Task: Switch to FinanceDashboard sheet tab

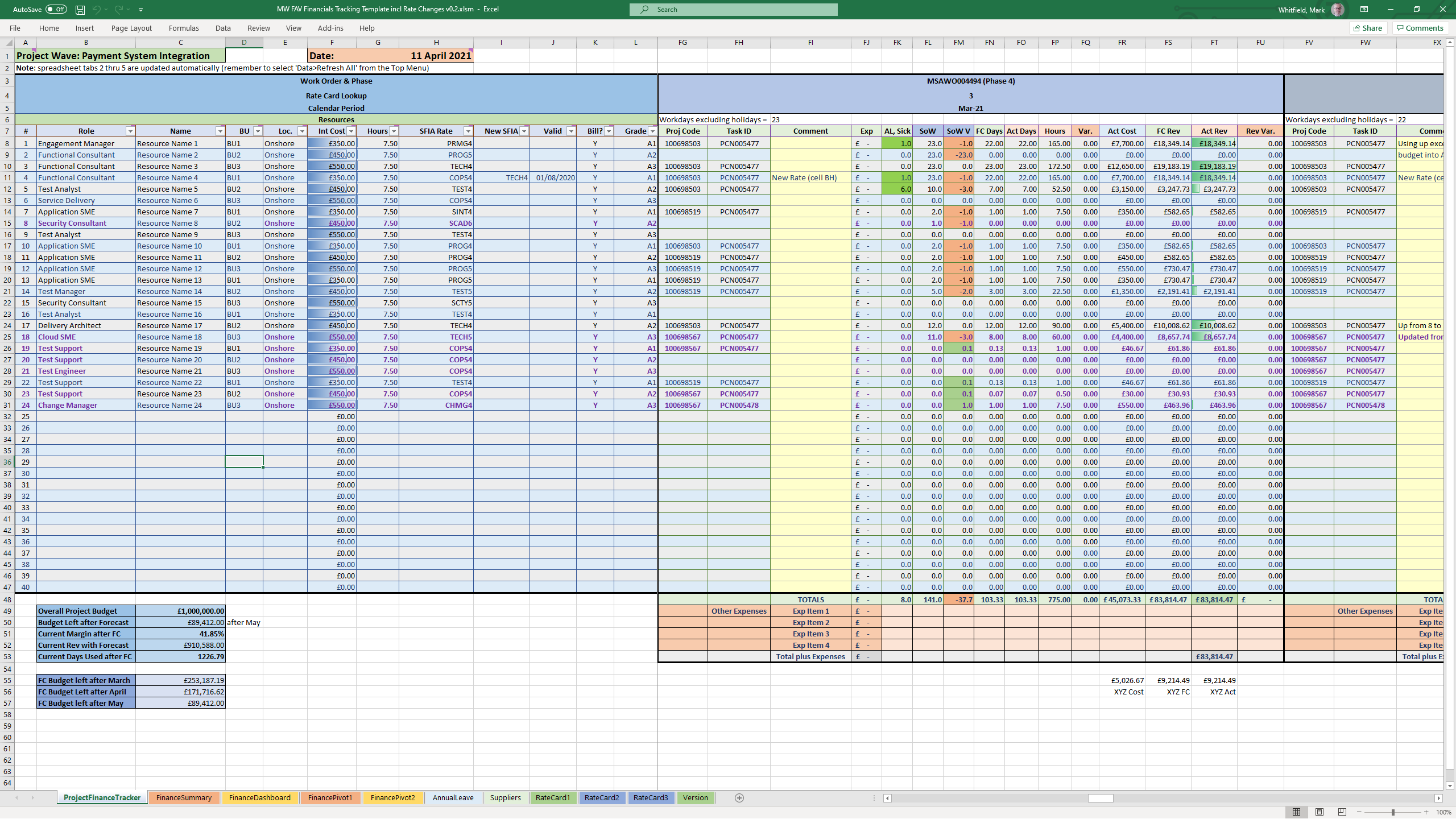Action: [259, 798]
